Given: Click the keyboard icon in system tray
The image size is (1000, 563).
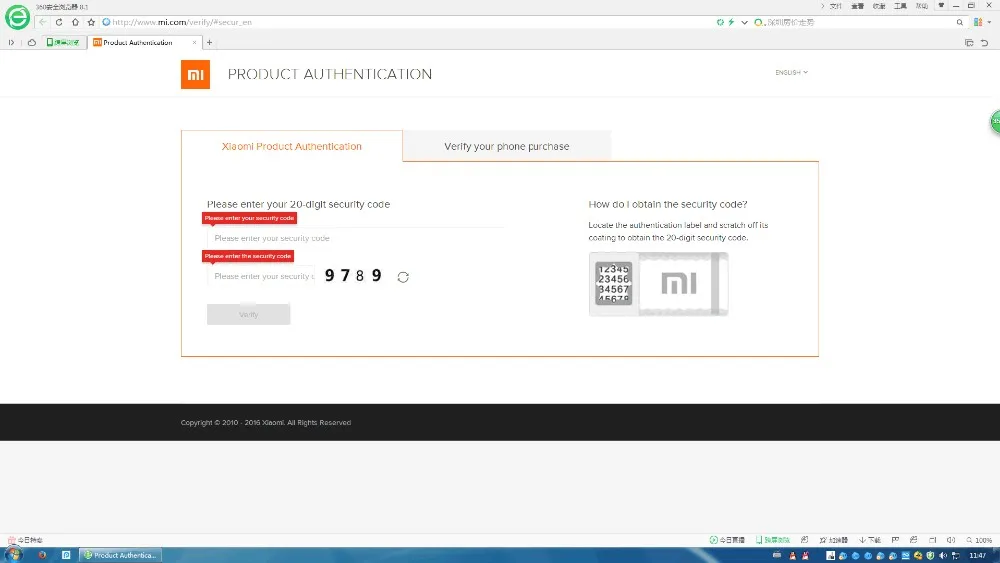Looking at the screenshot, I should pos(777,555).
